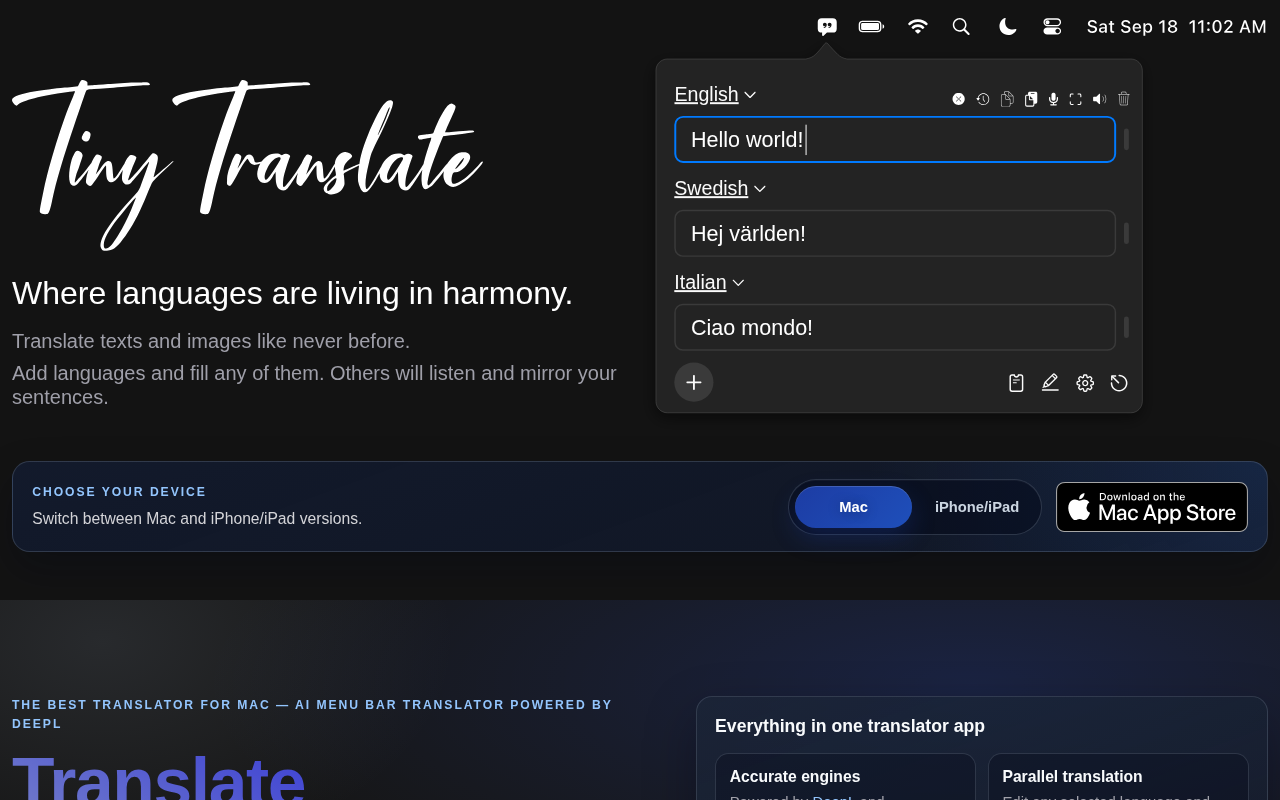
Task: Click the dimmed outlined copy-documents icon
Action: point(1007,99)
